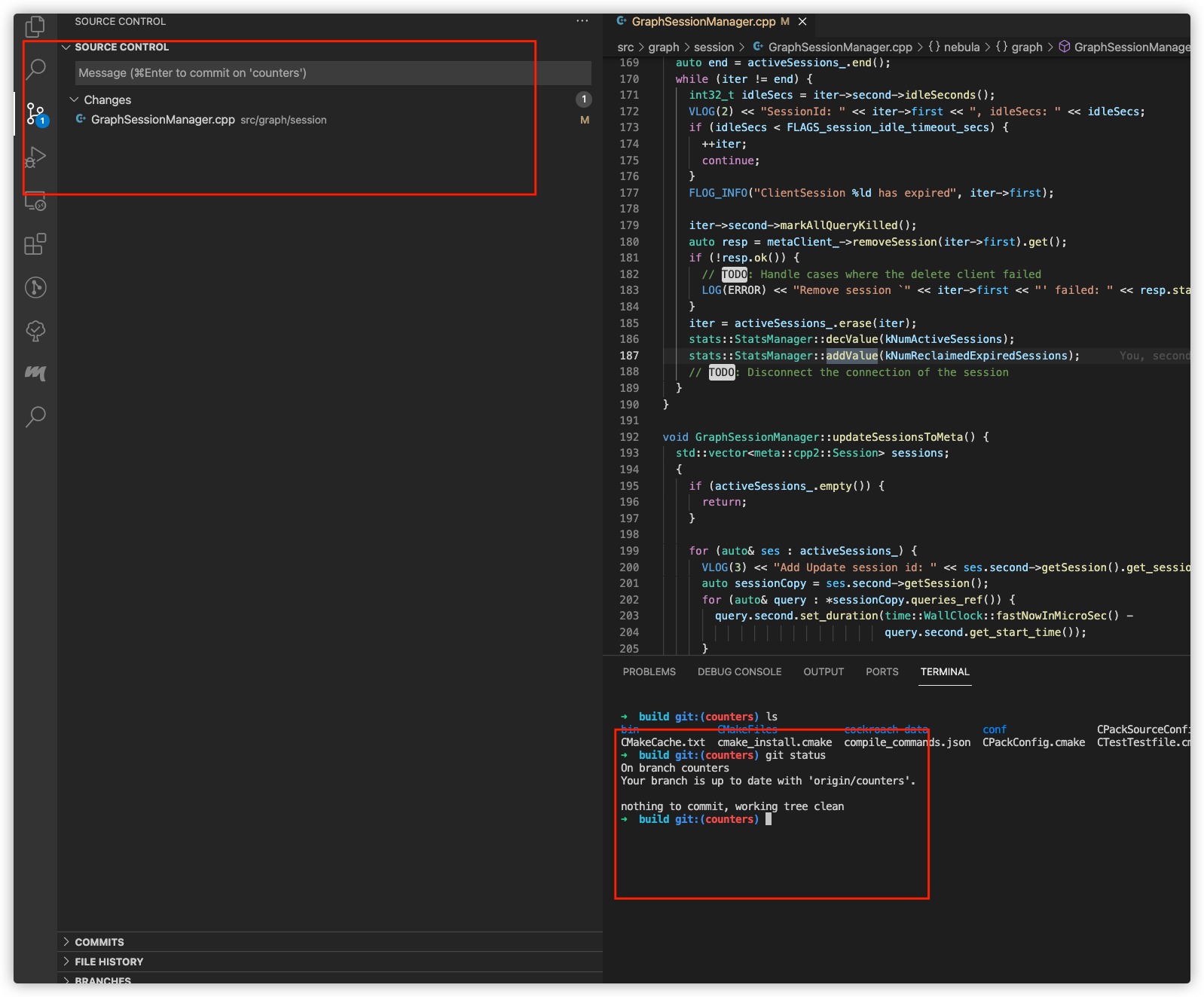The height and width of the screenshot is (997, 1204).
Task: Click the changes count badge 1
Action: click(x=584, y=99)
